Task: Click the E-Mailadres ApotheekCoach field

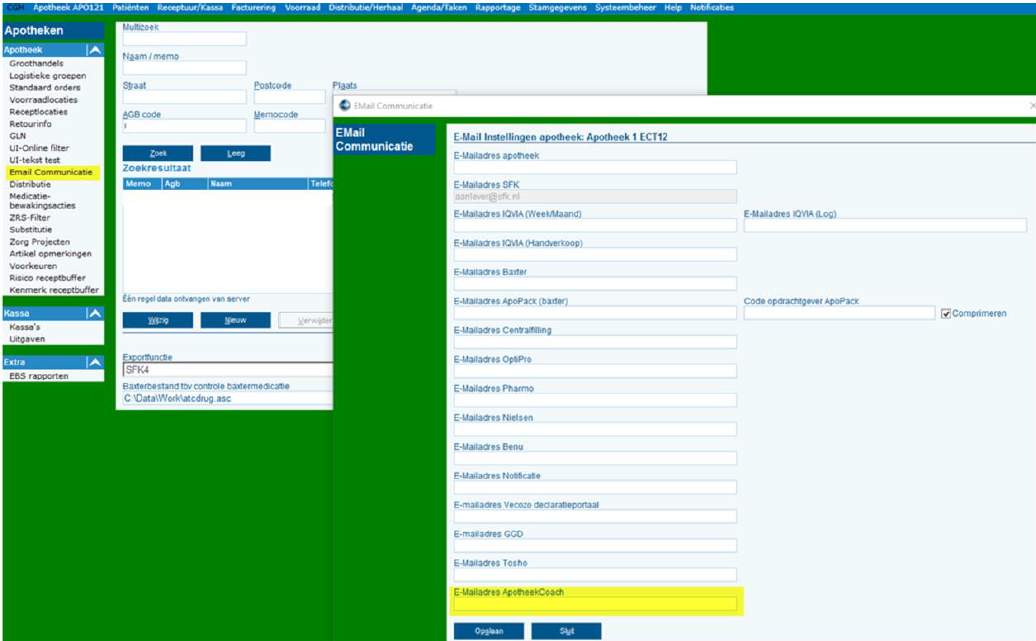Action: pyautogui.click(x=595, y=604)
